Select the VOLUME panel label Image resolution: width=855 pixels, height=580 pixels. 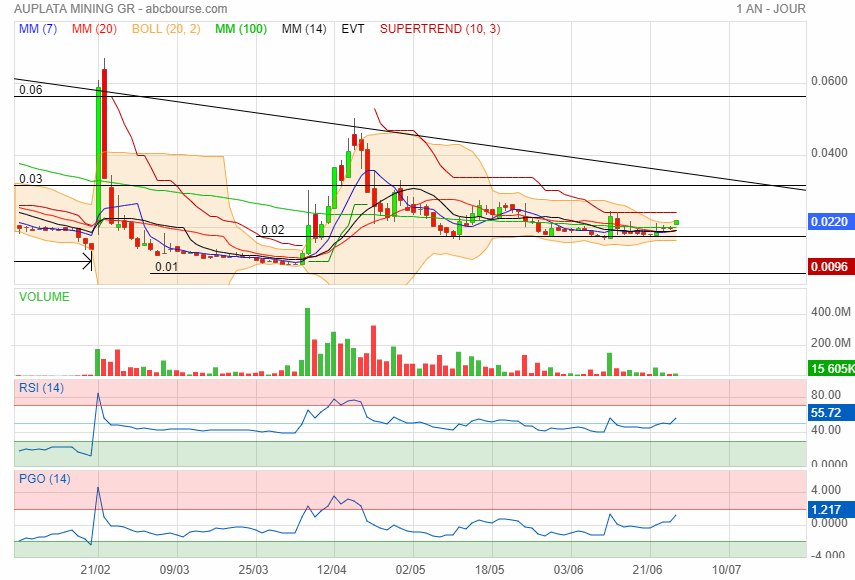[43, 297]
